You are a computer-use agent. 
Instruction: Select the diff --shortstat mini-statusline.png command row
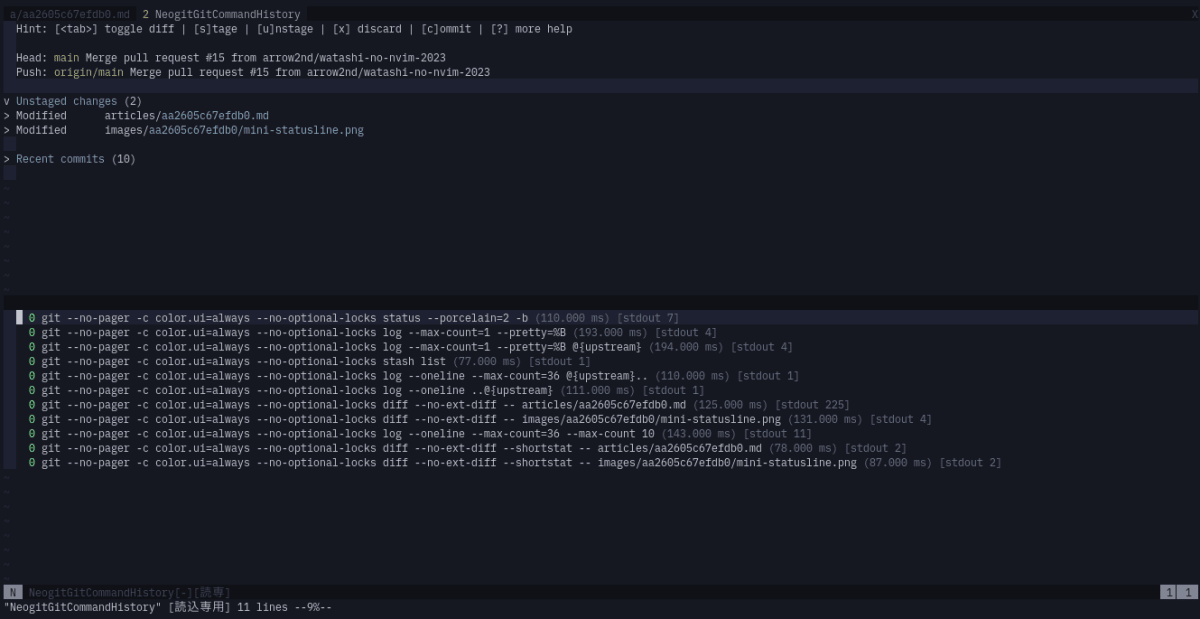click(515, 463)
